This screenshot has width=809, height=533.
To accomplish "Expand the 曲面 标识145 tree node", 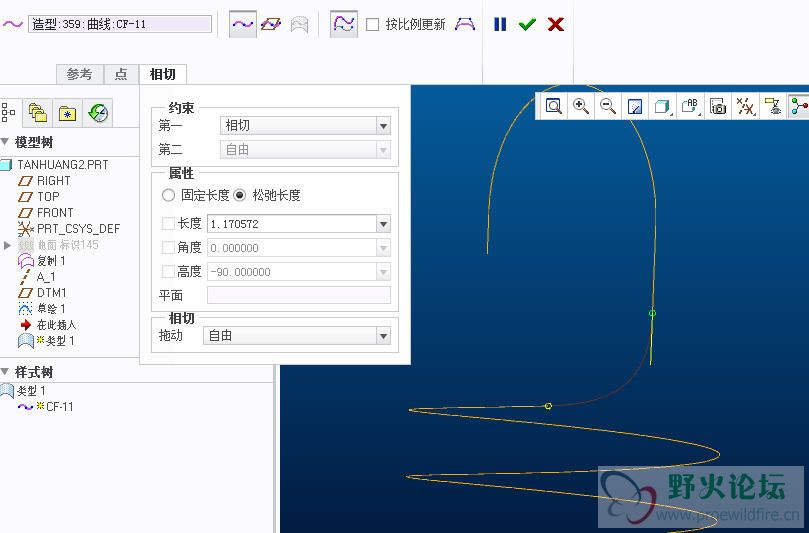I will tap(7, 245).
